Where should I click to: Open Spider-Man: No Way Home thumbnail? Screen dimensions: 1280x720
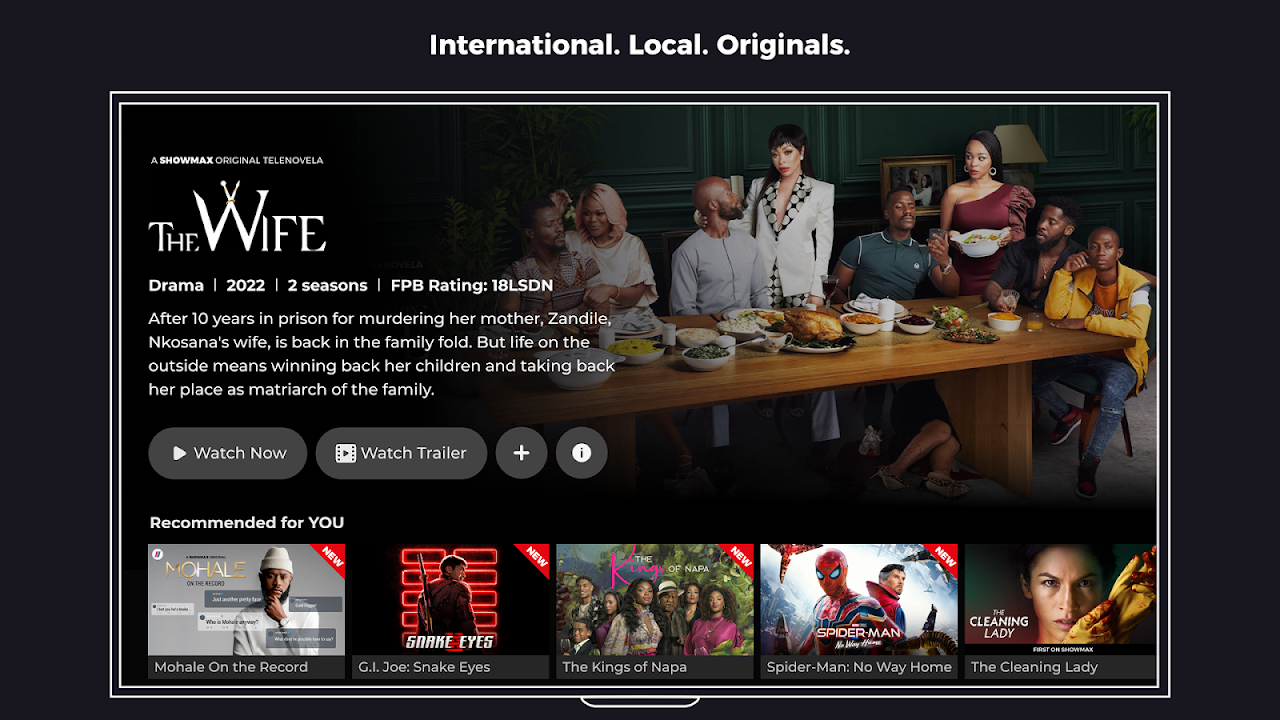(x=859, y=611)
